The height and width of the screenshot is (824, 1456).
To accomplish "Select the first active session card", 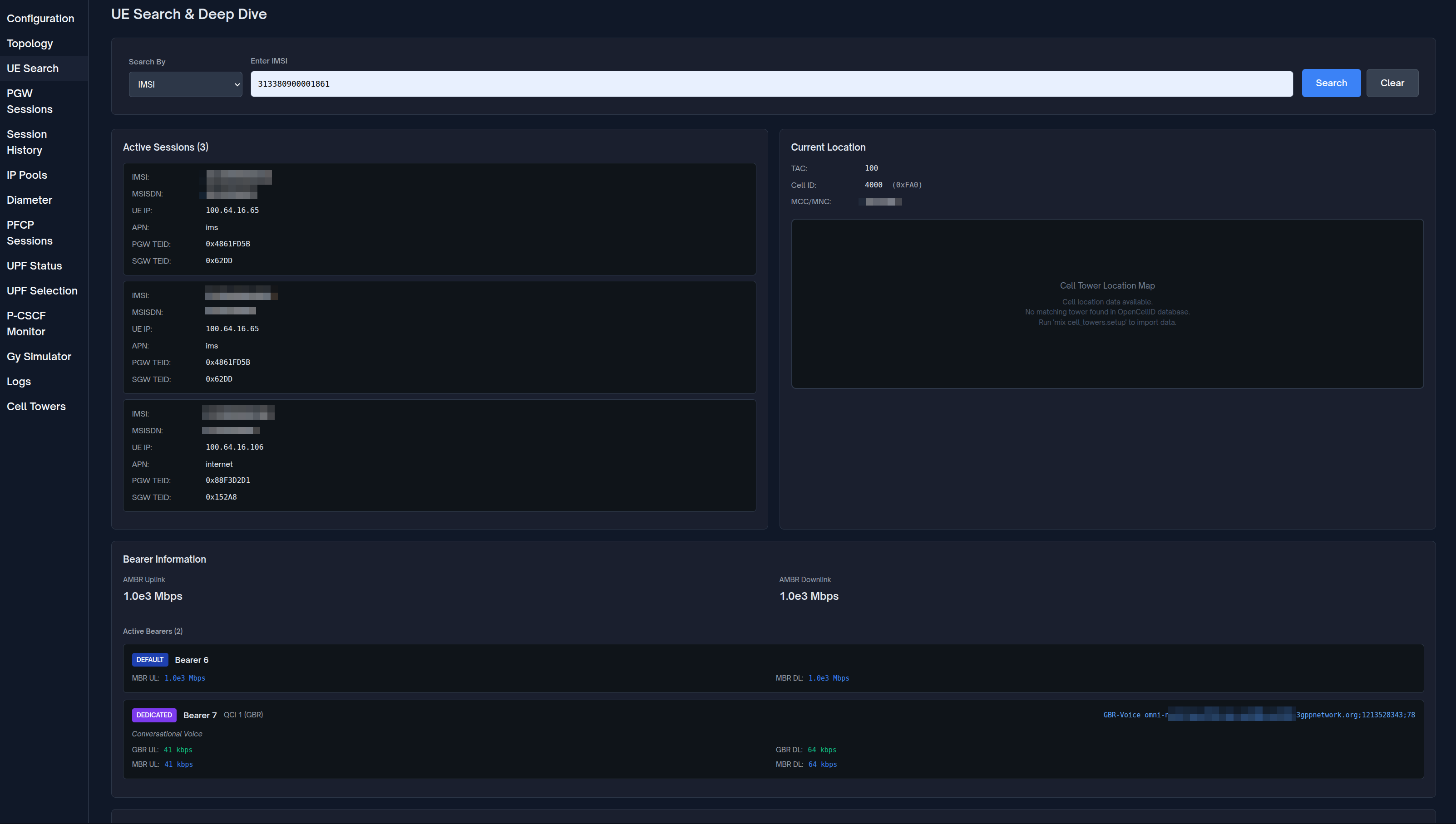I will (439, 220).
